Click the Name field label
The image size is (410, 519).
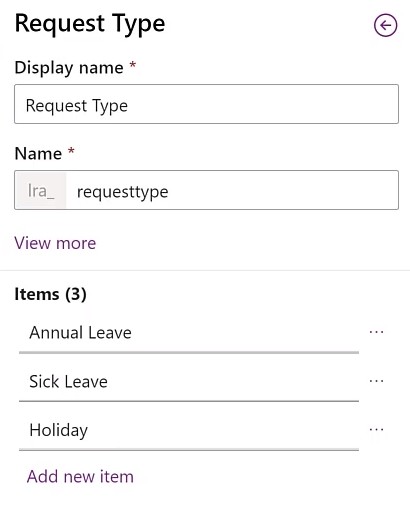(x=38, y=154)
